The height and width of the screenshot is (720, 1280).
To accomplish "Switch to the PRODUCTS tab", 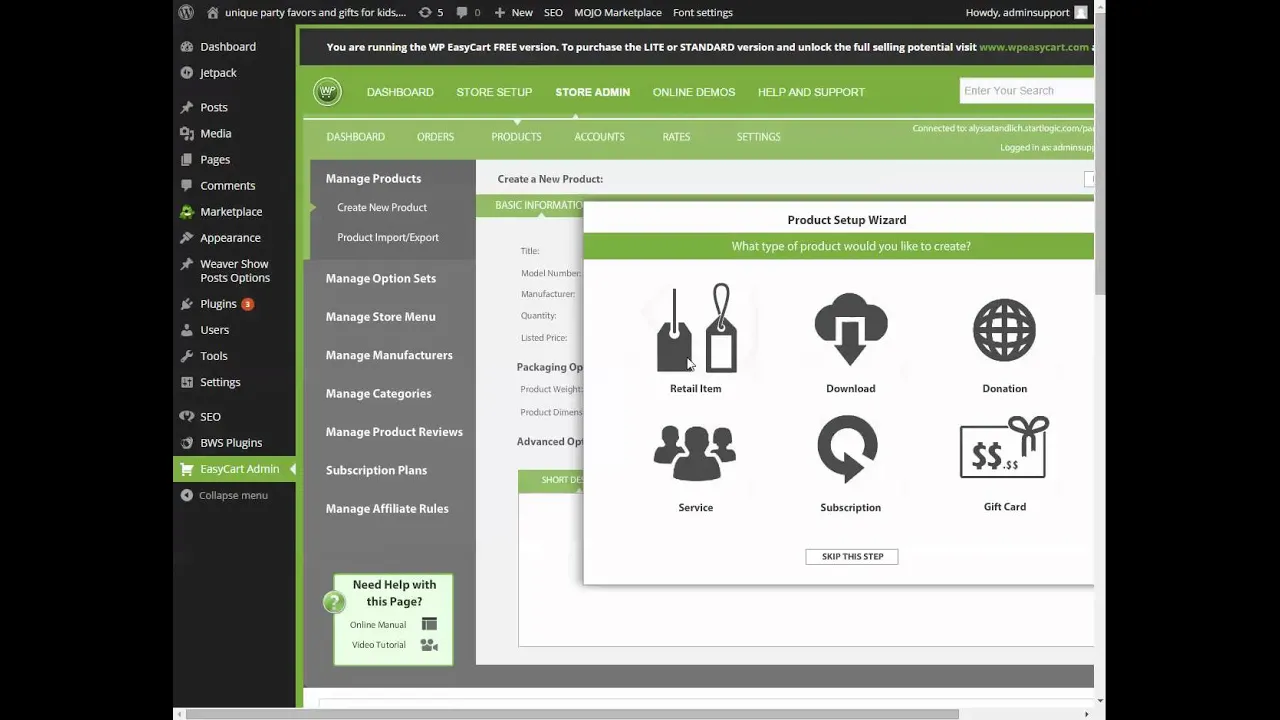I will point(516,137).
